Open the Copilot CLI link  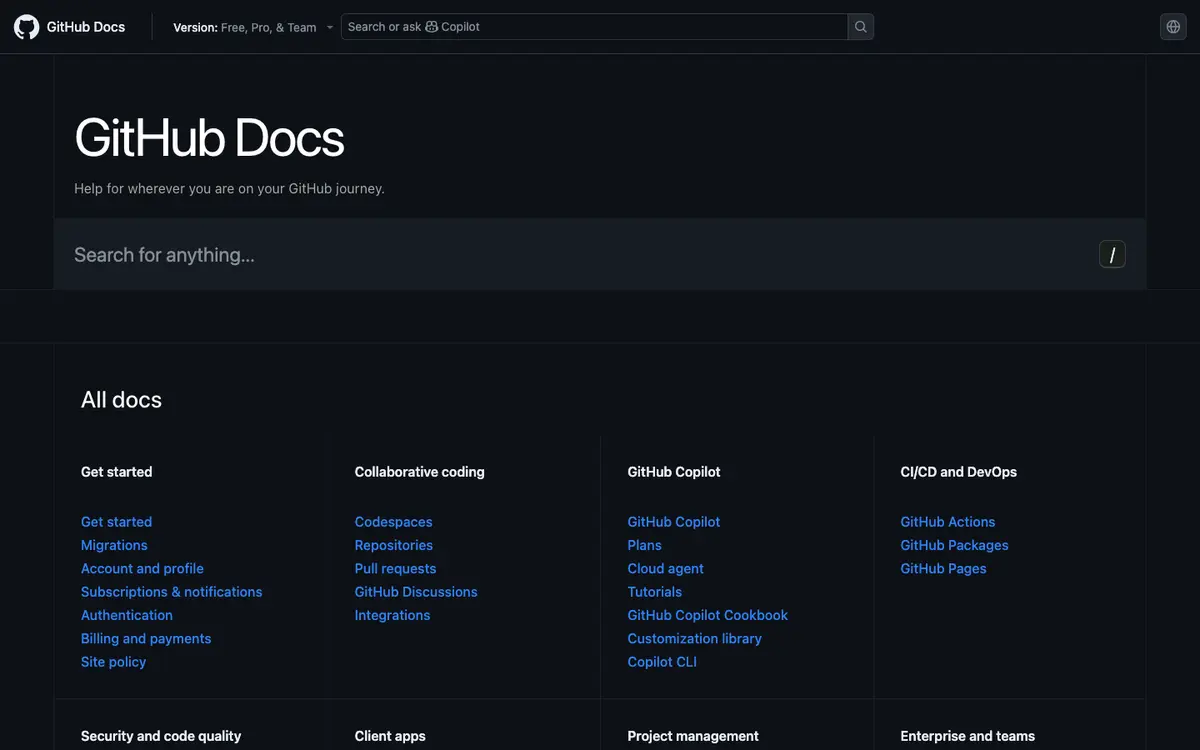pos(662,662)
